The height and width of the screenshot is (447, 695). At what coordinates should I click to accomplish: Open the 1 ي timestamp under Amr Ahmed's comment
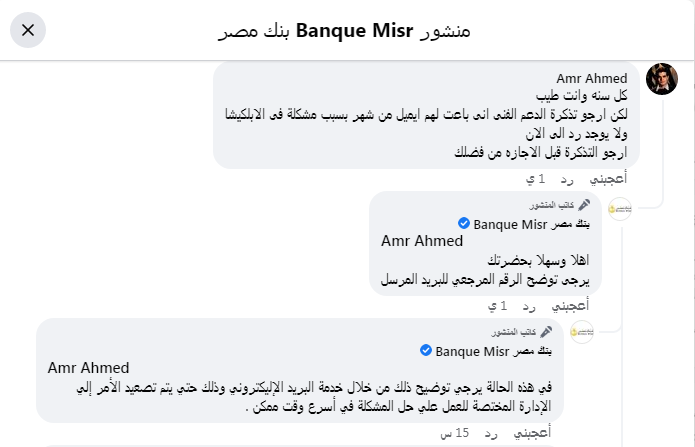click(x=537, y=179)
